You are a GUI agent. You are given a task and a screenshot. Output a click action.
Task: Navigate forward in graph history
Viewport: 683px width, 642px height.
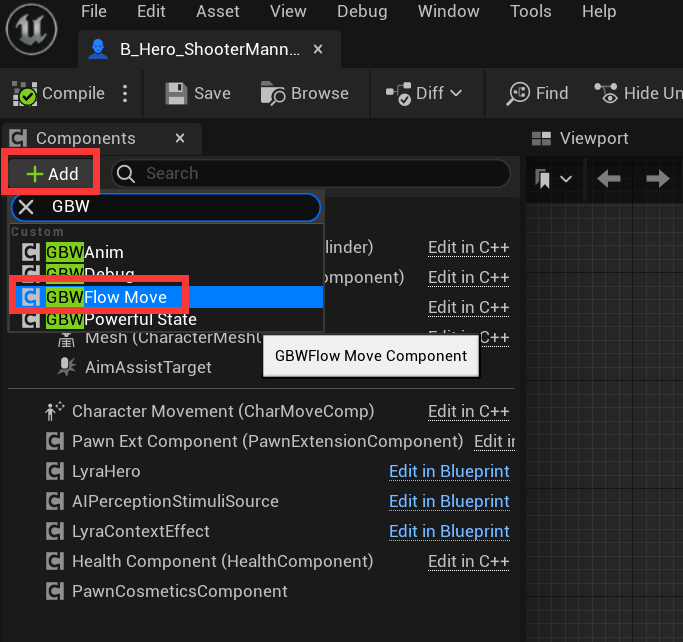[657, 179]
